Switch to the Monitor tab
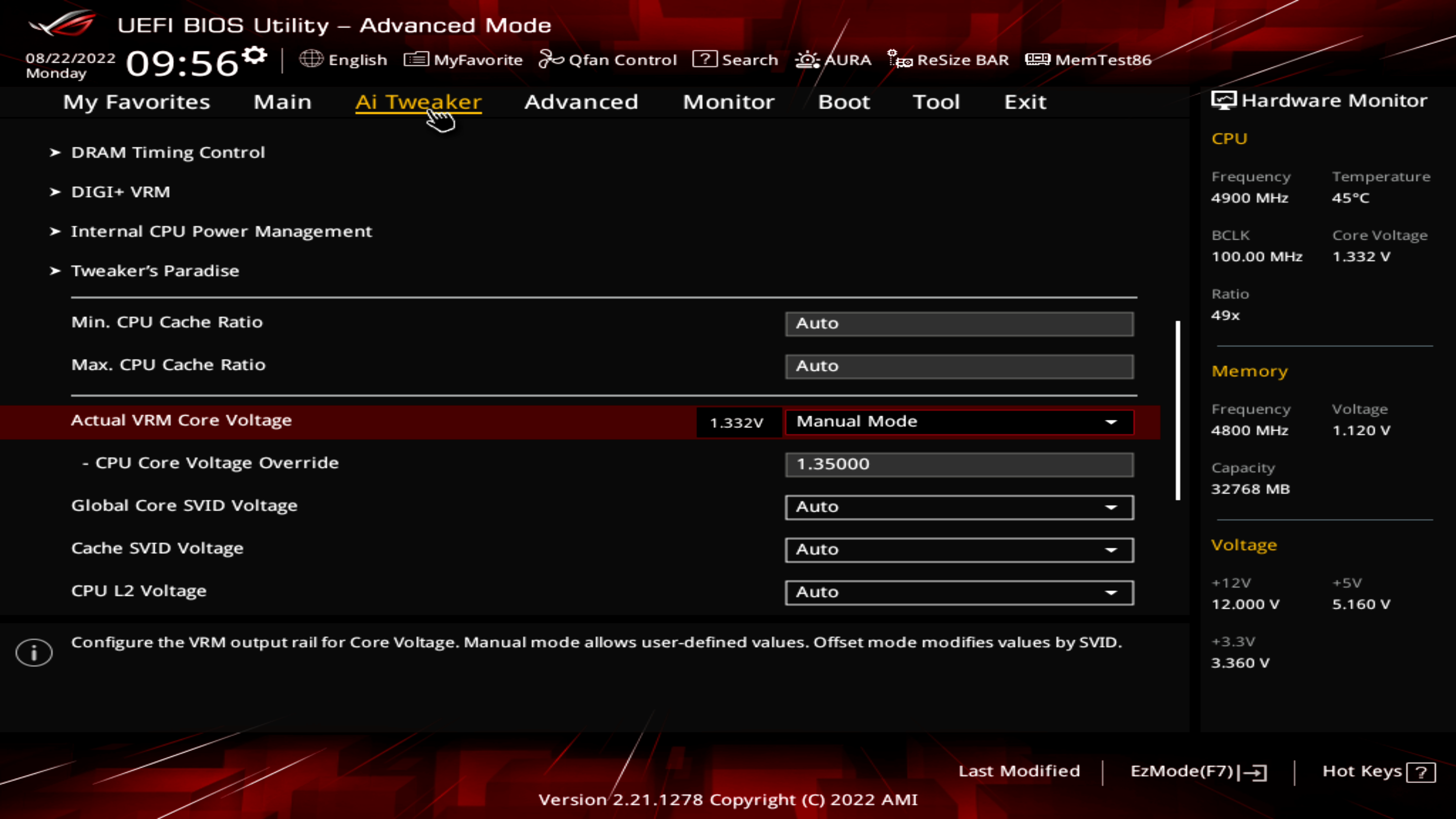 coord(728,102)
